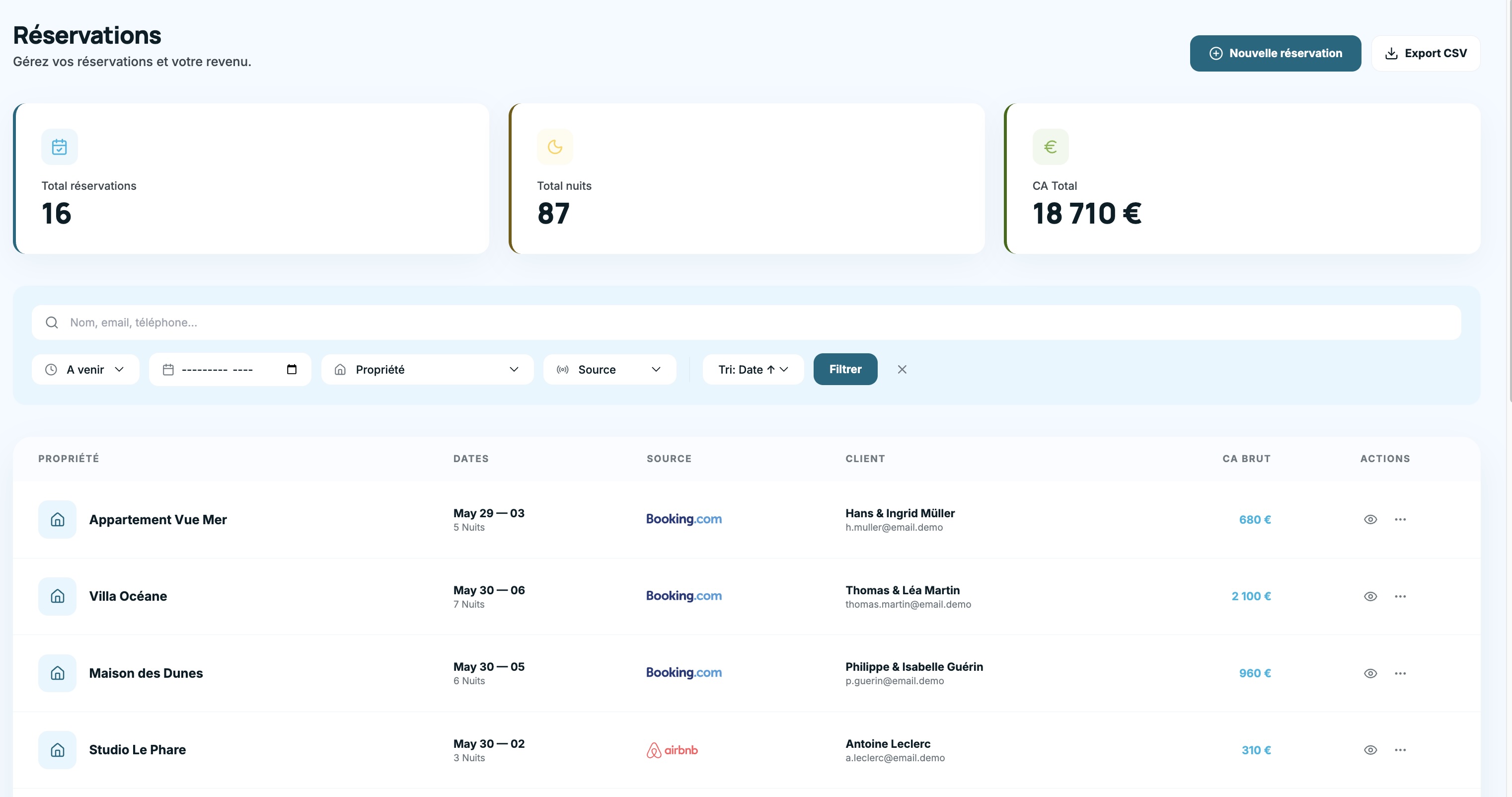Viewport: 1512px width, 797px height.
Task: Click Booking.com logo in Maison des Dunes row
Action: (x=684, y=673)
